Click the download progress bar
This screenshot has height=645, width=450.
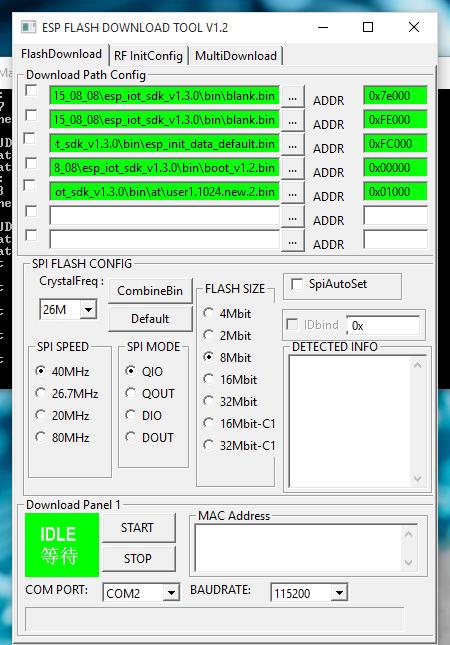coord(215,619)
